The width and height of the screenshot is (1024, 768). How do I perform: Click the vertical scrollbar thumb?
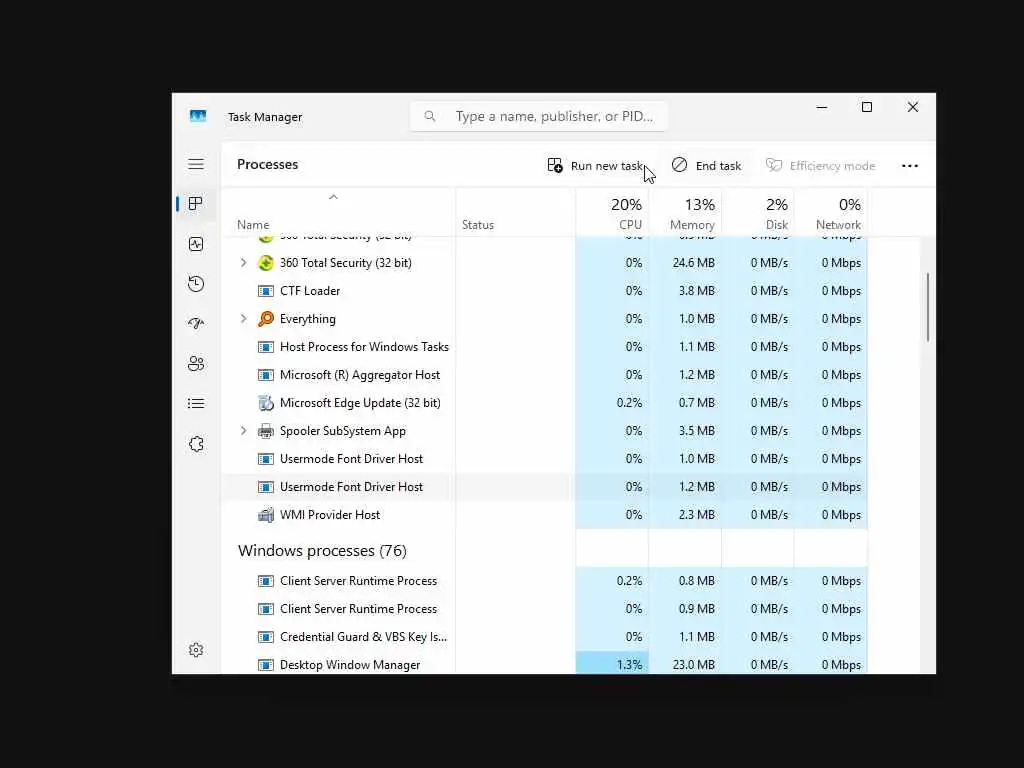click(x=927, y=307)
